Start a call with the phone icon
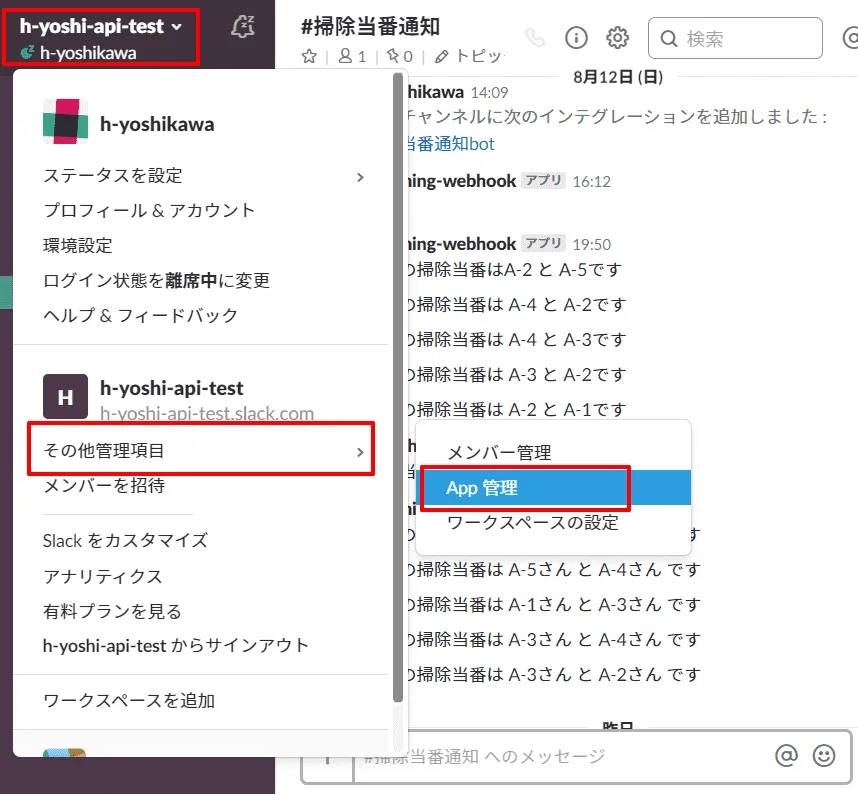858x794 pixels. click(536, 37)
